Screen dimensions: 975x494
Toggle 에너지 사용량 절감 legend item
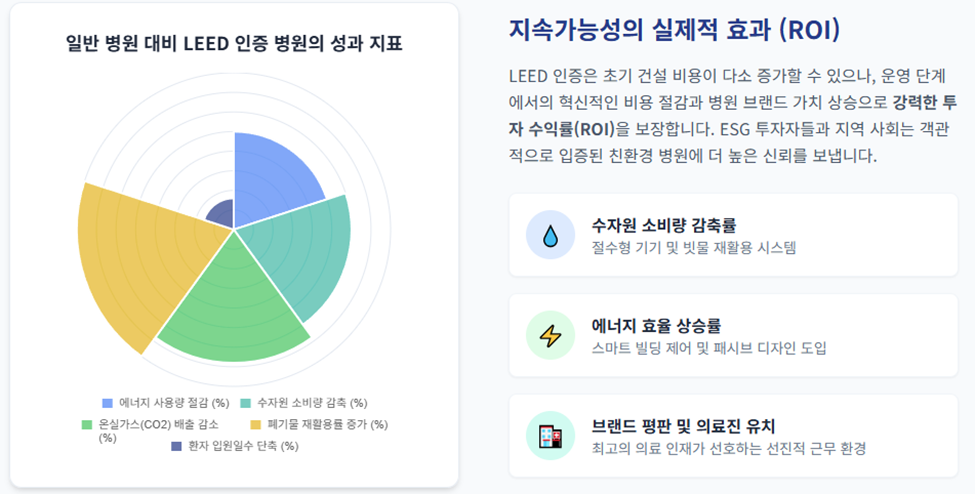coord(166,403)
